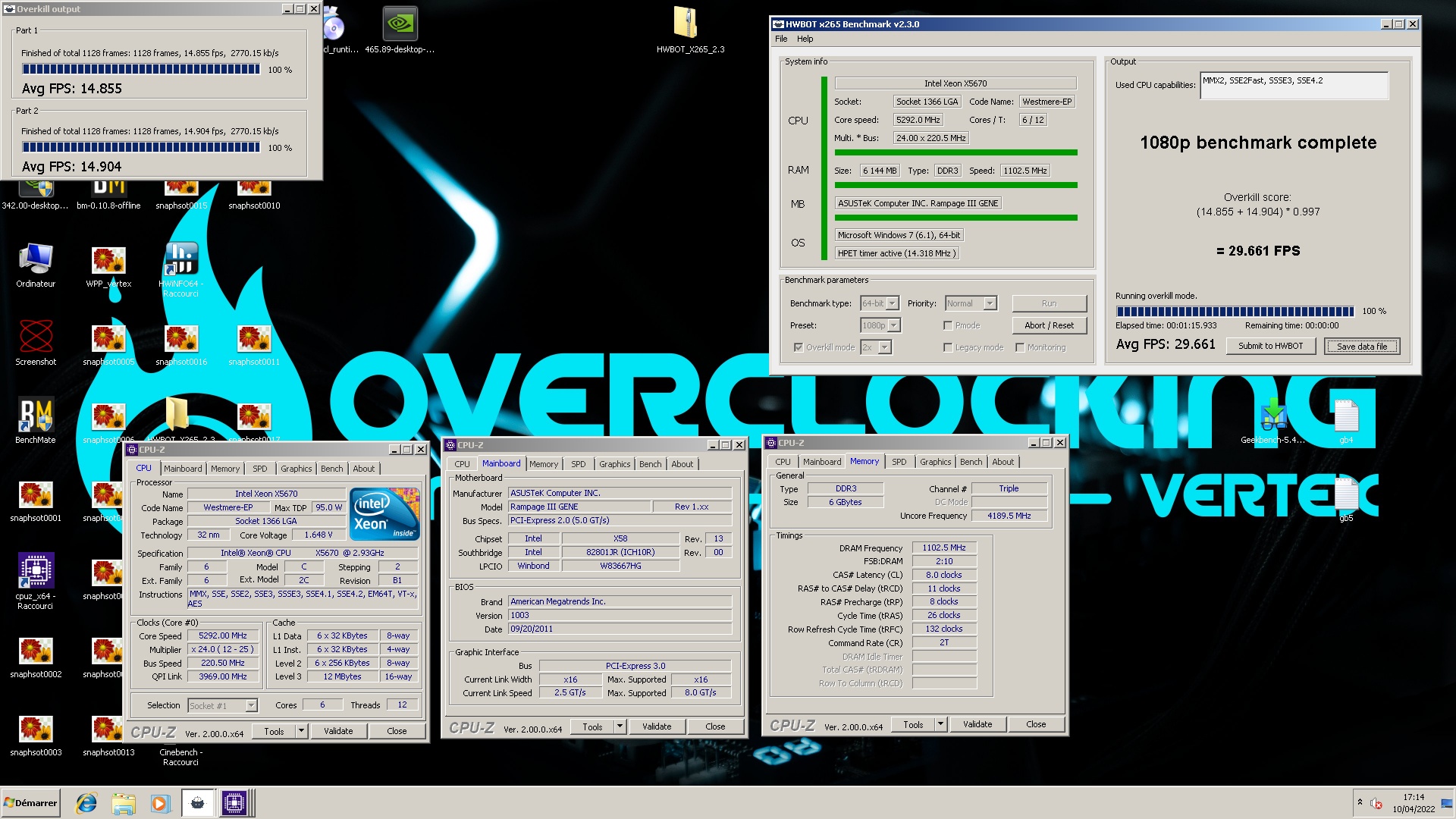Open the snaphsot0013 image file
This screenshot has height=819, width=1456.
108,735
